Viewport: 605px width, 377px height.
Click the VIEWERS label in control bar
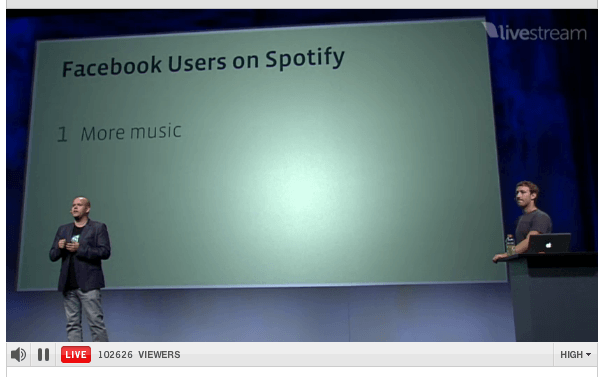(159, 355)
